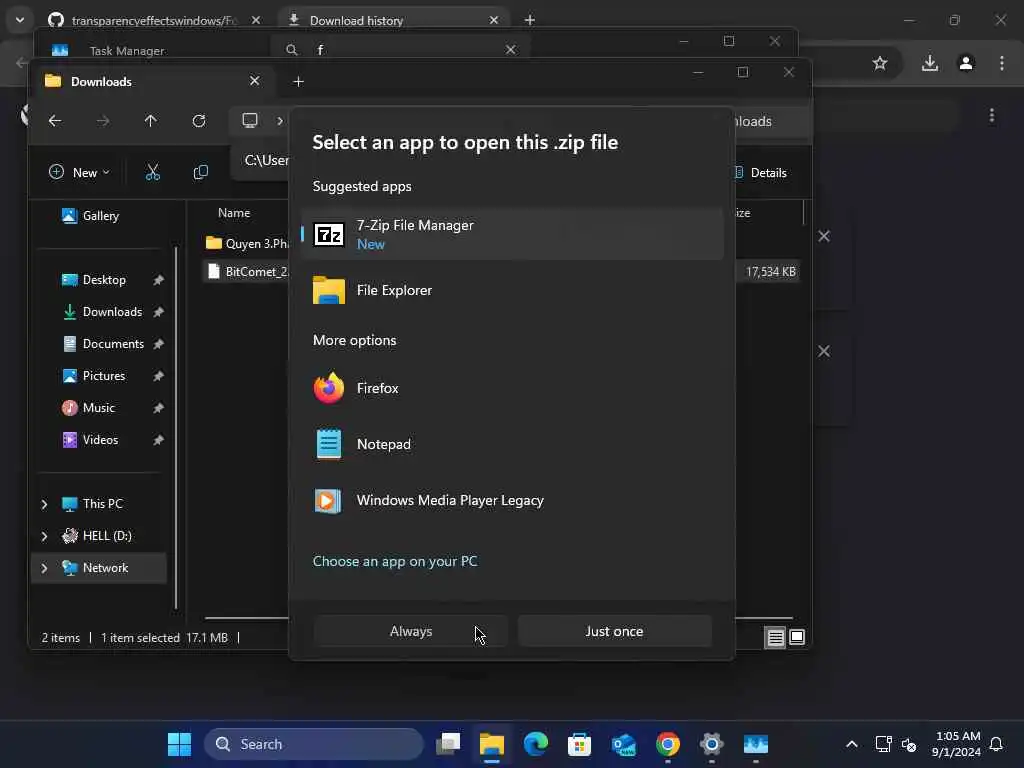Click the This PC monitor icon in the address bar
Screen dimensions: 1024x768
(250, 120)
